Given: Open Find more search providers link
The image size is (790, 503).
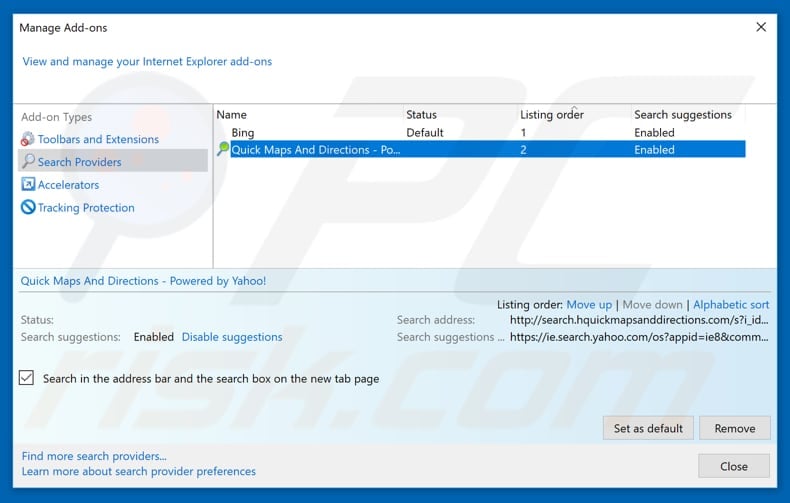Looking at the screenshot, I should point(94,456).
